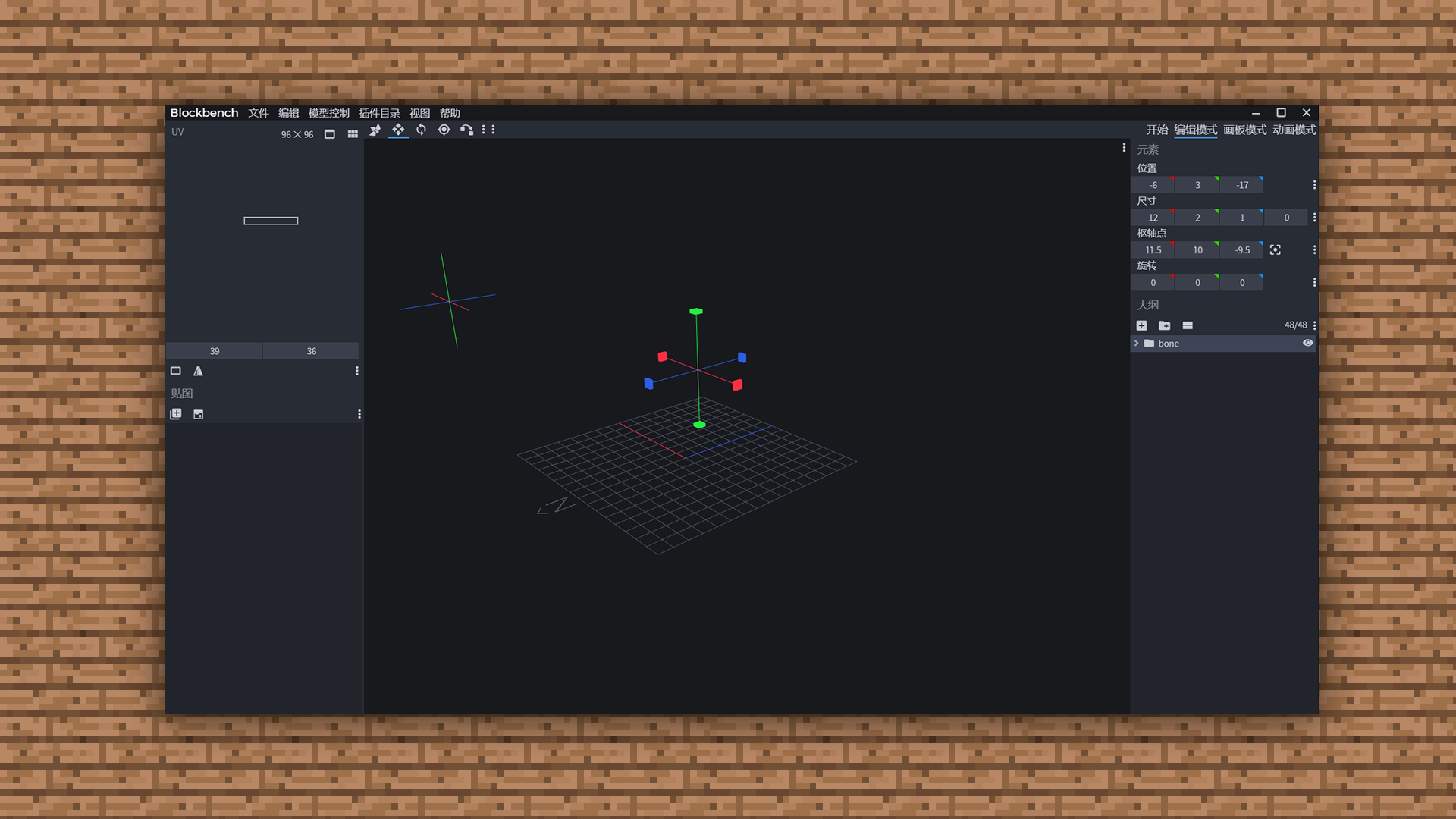Click the center pivot icon

(1276, 250)
